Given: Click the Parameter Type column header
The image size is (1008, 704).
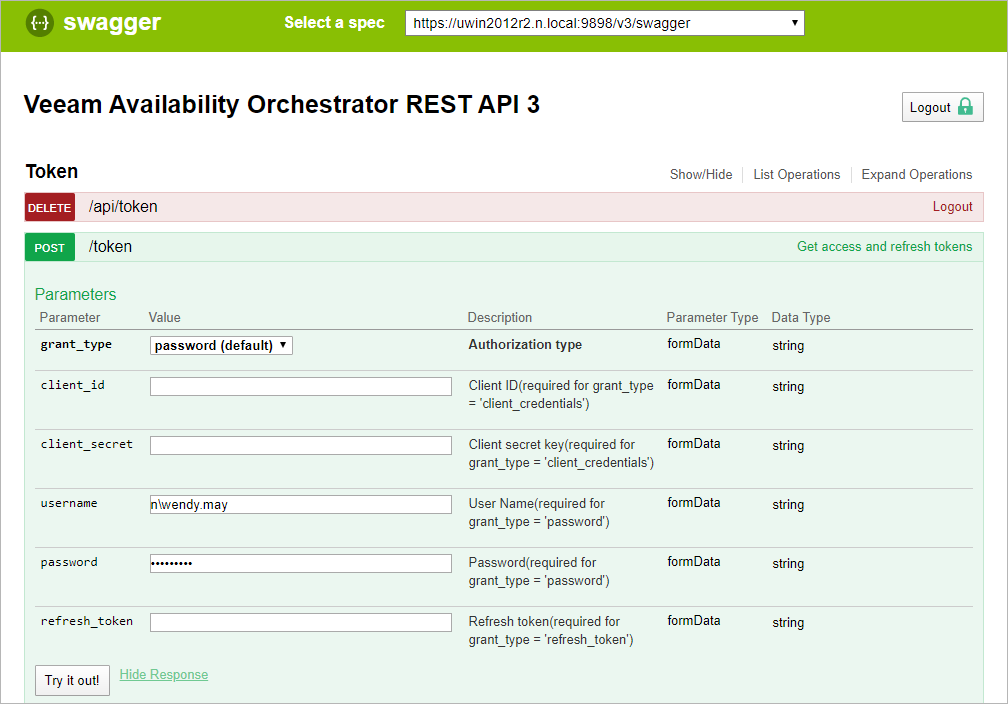Looking at the screenshot, I should 712,318.
